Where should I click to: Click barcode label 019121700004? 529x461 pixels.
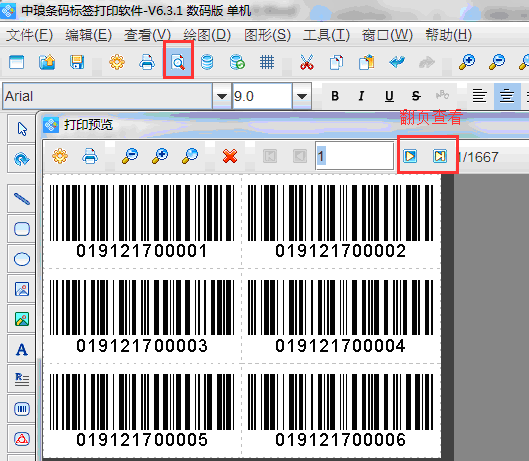point(340,316)
